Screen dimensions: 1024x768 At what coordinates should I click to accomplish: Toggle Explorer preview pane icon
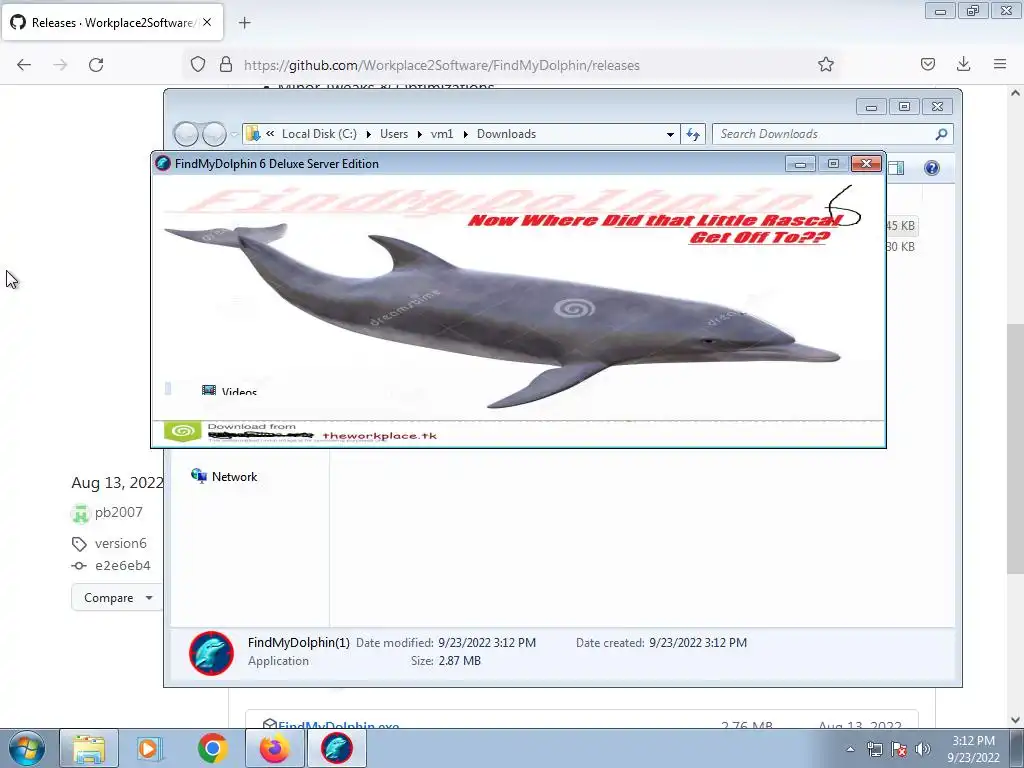pos(897,168)
